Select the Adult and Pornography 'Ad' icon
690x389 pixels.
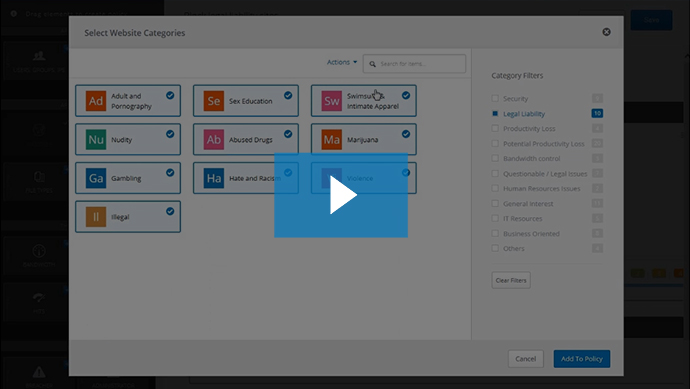point(96,101)
